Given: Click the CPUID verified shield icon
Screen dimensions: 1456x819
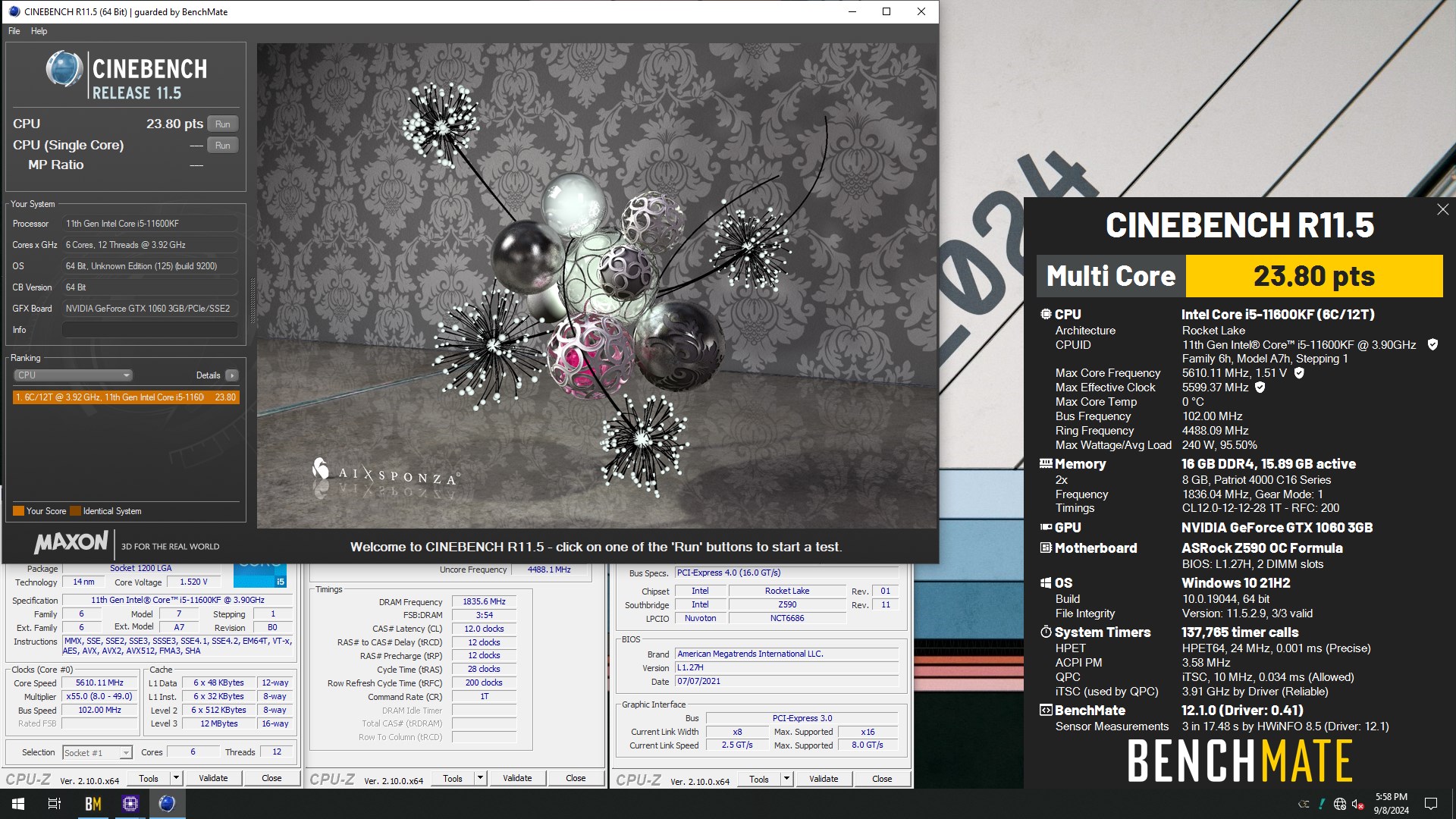Looking at the screenshot, I should coord(1432,344).
